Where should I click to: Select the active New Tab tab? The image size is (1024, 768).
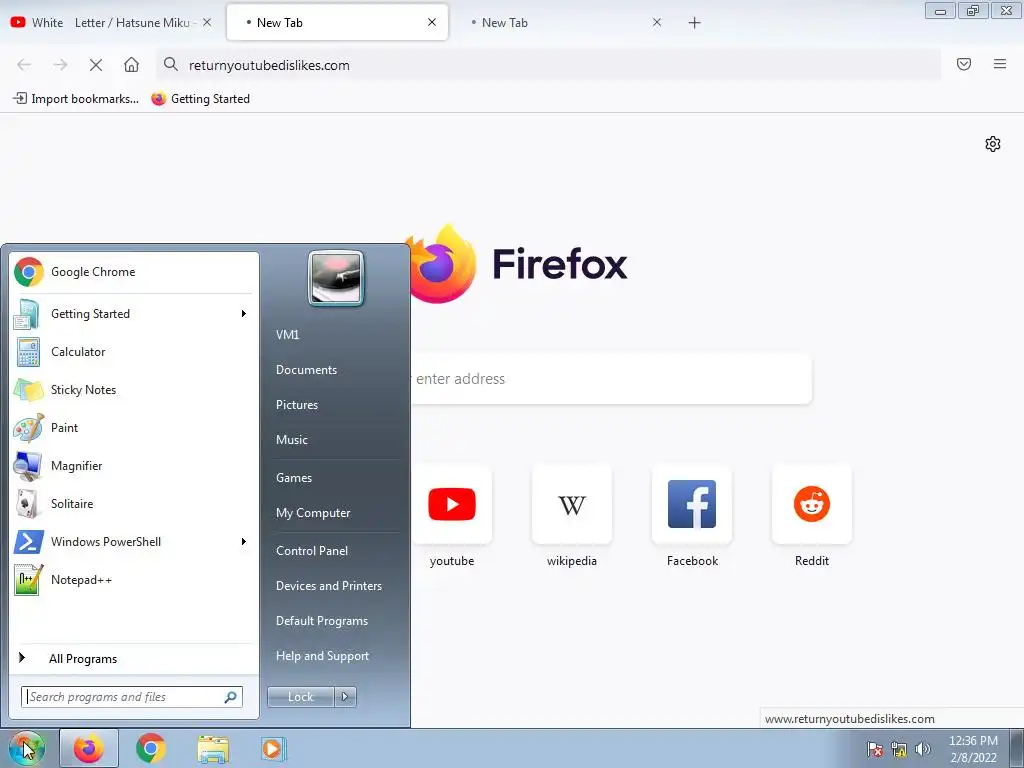click(337, 23)
